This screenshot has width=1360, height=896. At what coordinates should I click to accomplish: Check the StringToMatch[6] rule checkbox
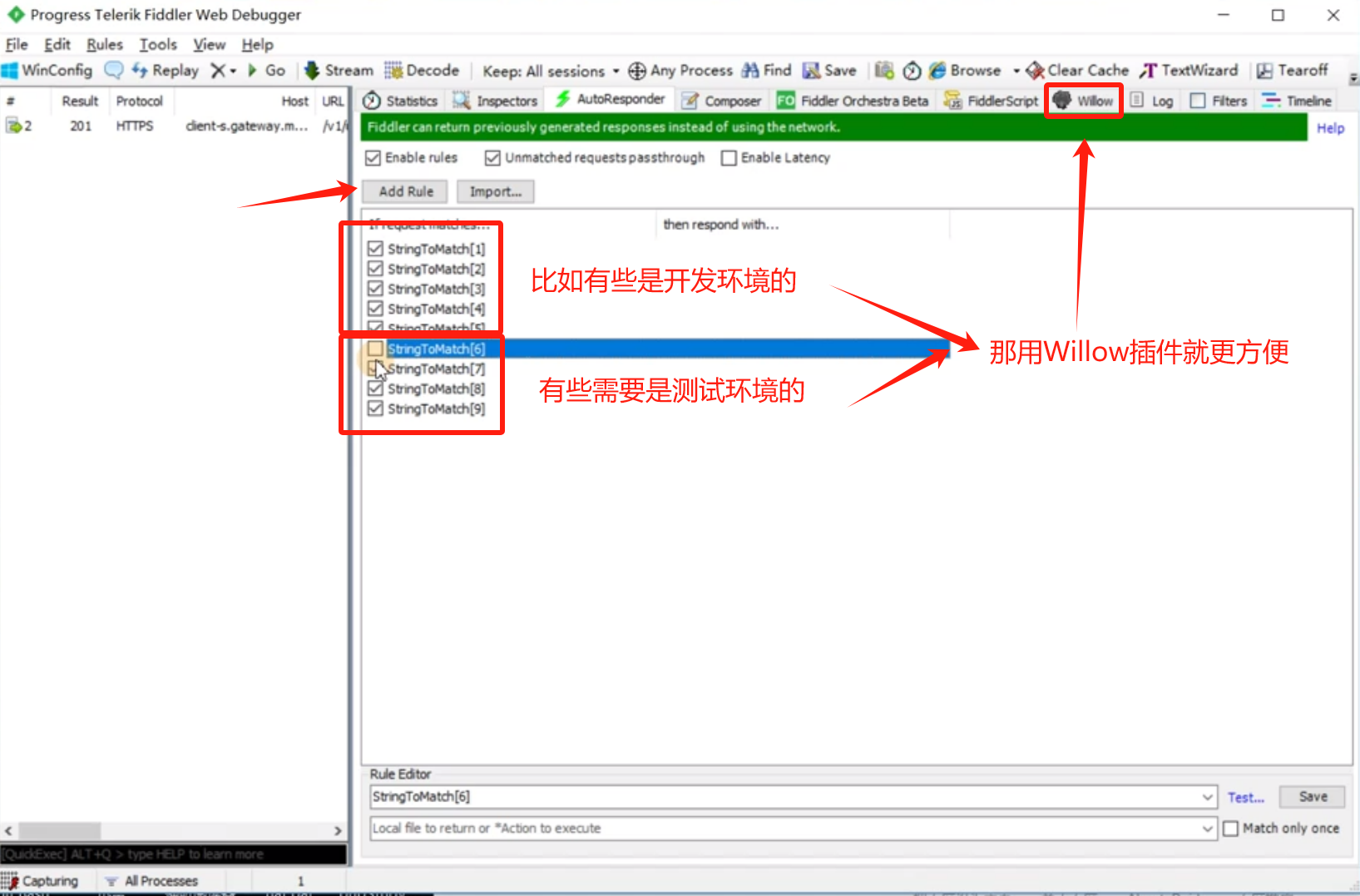[375, 349]
